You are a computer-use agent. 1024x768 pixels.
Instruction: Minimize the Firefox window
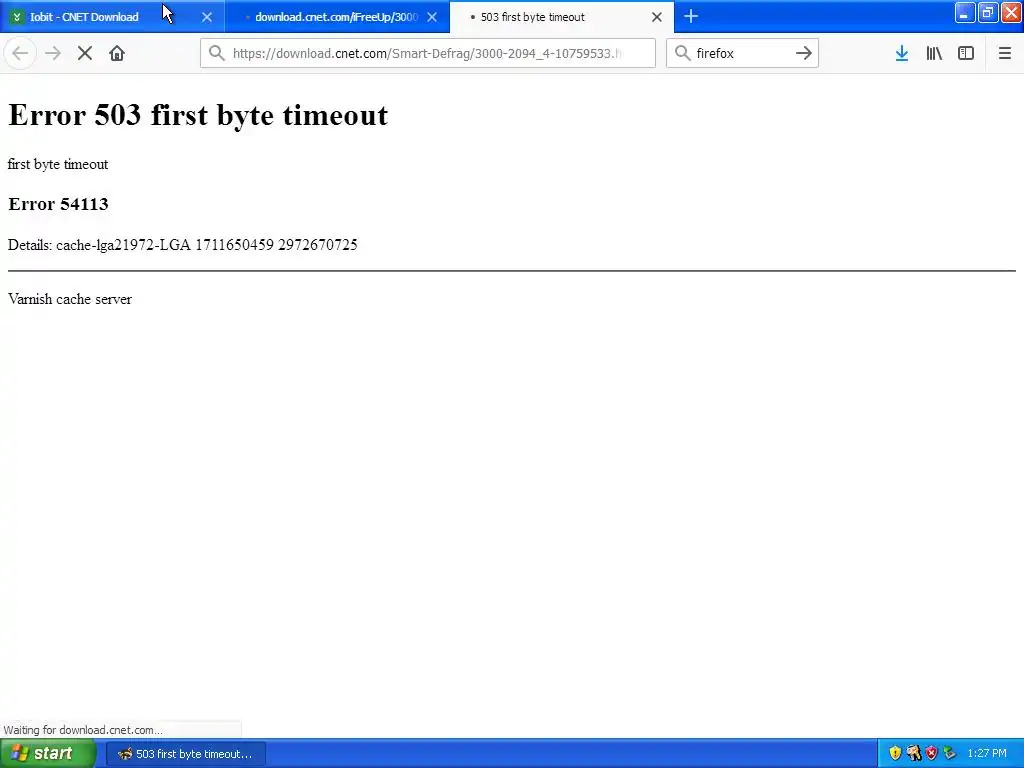pyautogui.click(x=965, y=12)
